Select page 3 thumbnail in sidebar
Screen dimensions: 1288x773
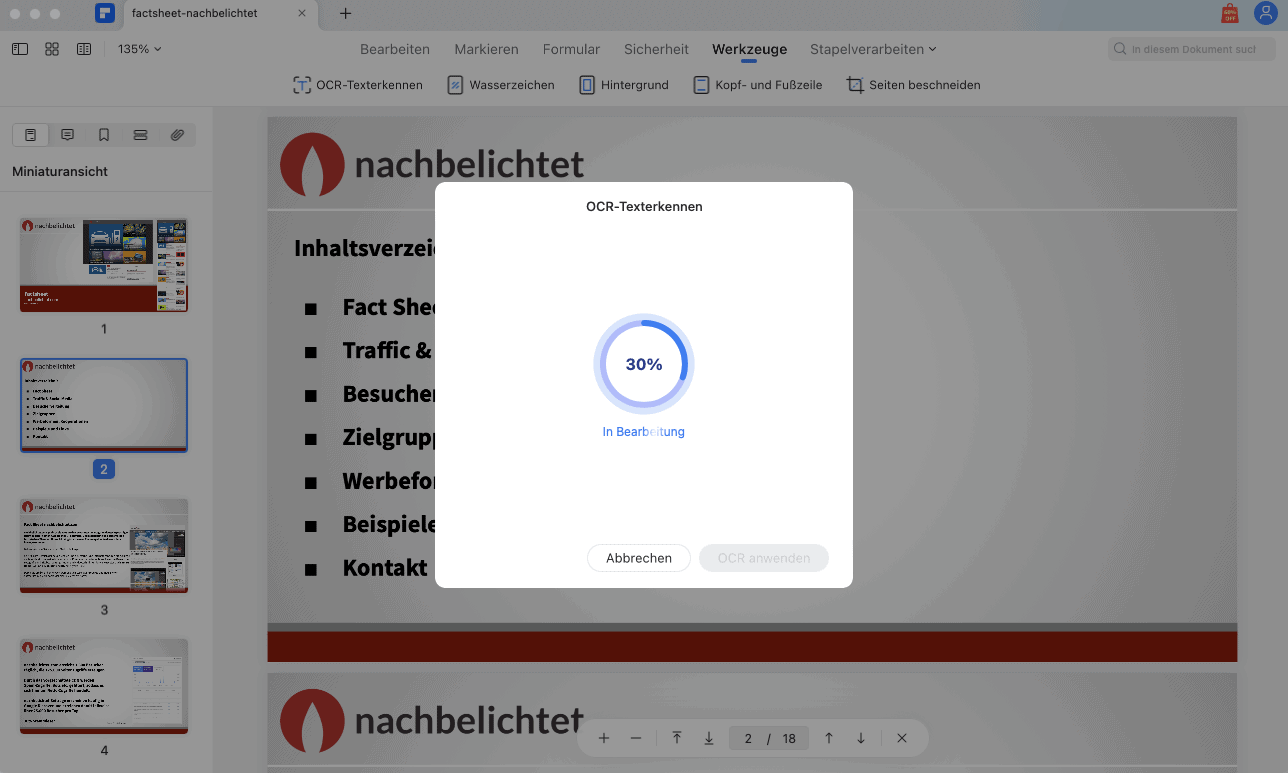[x=104, y=546]
